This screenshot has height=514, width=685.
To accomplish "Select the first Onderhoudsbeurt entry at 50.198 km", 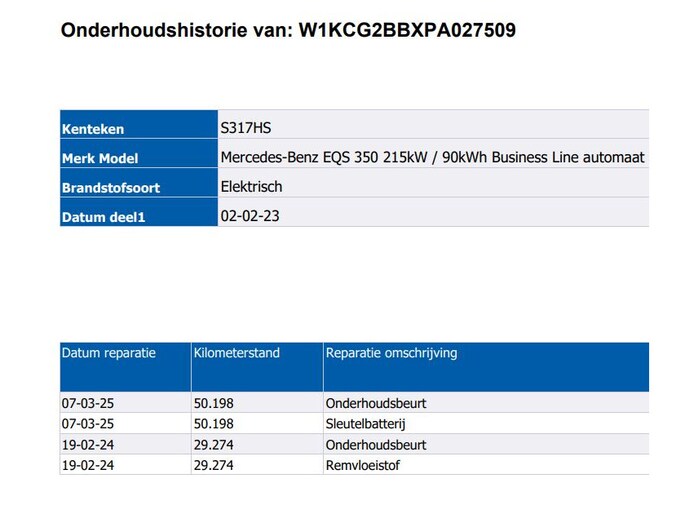I will 376,404.
